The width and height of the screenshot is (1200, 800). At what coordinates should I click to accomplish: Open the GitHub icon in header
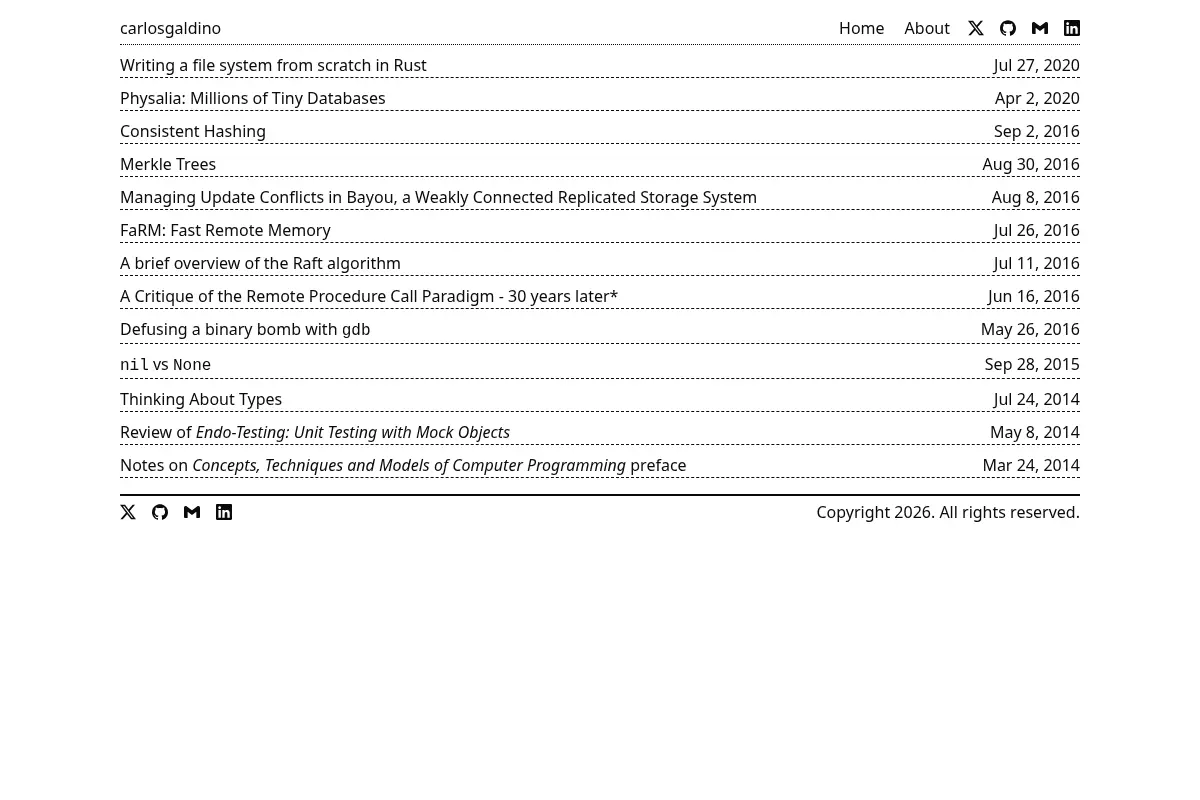click(1008, 28)
